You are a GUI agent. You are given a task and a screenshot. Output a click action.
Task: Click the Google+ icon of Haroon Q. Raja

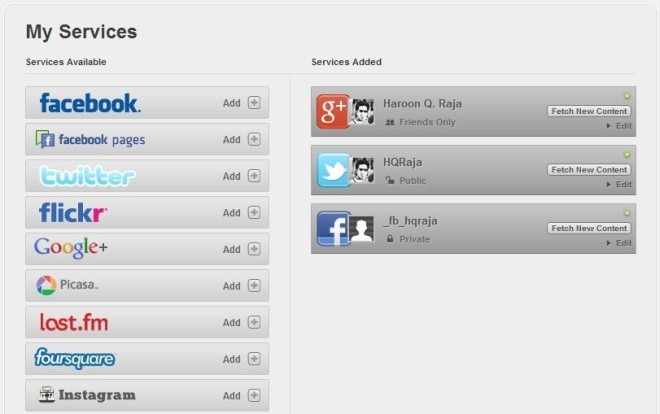[x=333, y=111]
